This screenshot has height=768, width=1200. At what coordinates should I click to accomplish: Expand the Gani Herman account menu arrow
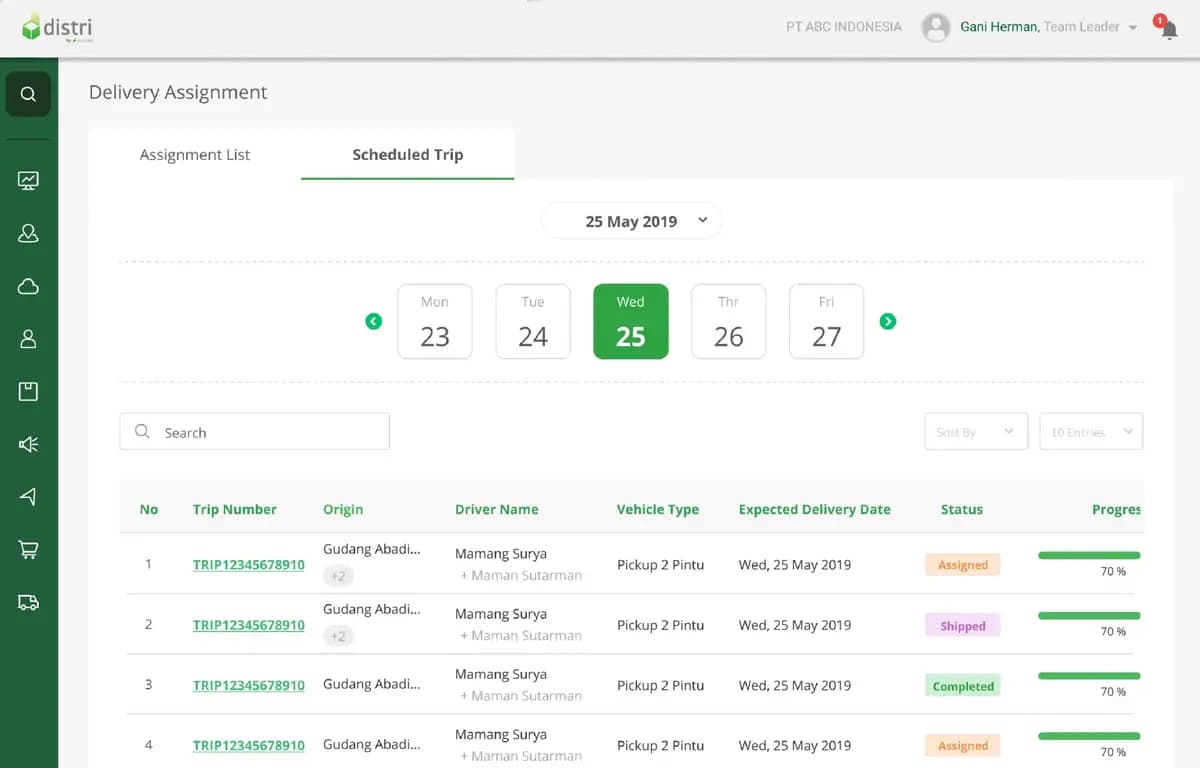point(1133,28)
